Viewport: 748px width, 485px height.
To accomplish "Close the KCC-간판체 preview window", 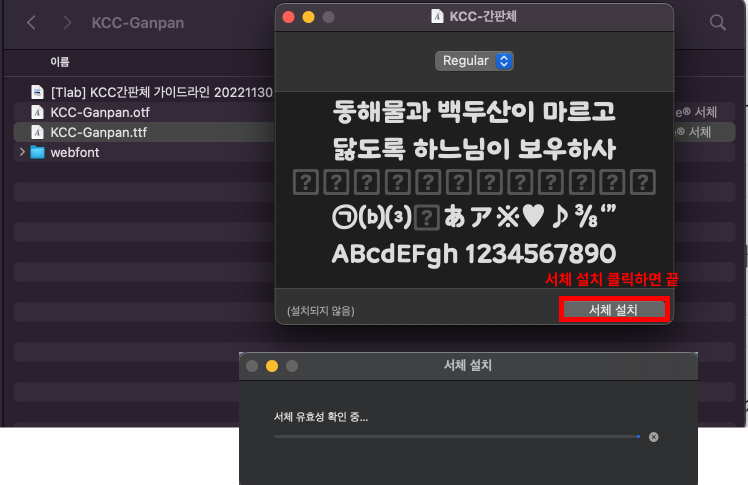I will point(289,17).
